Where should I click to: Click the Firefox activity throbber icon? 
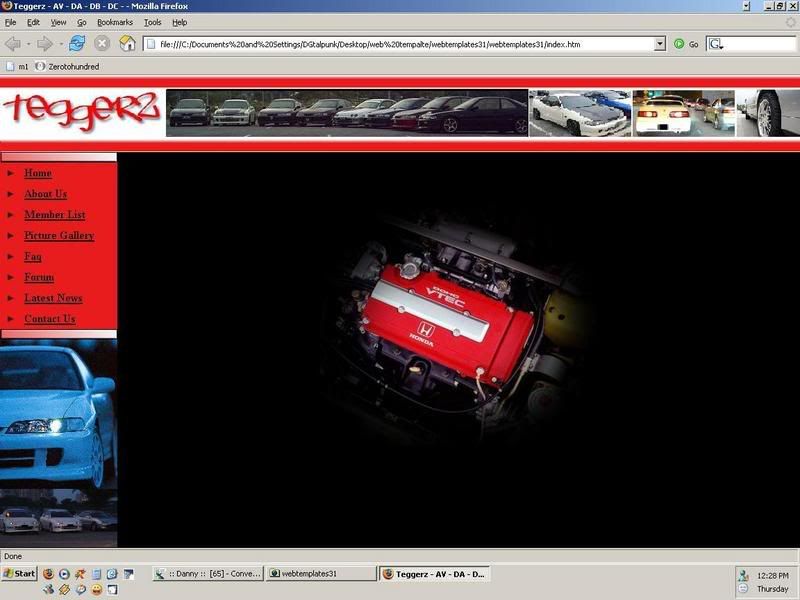(790, 22)
